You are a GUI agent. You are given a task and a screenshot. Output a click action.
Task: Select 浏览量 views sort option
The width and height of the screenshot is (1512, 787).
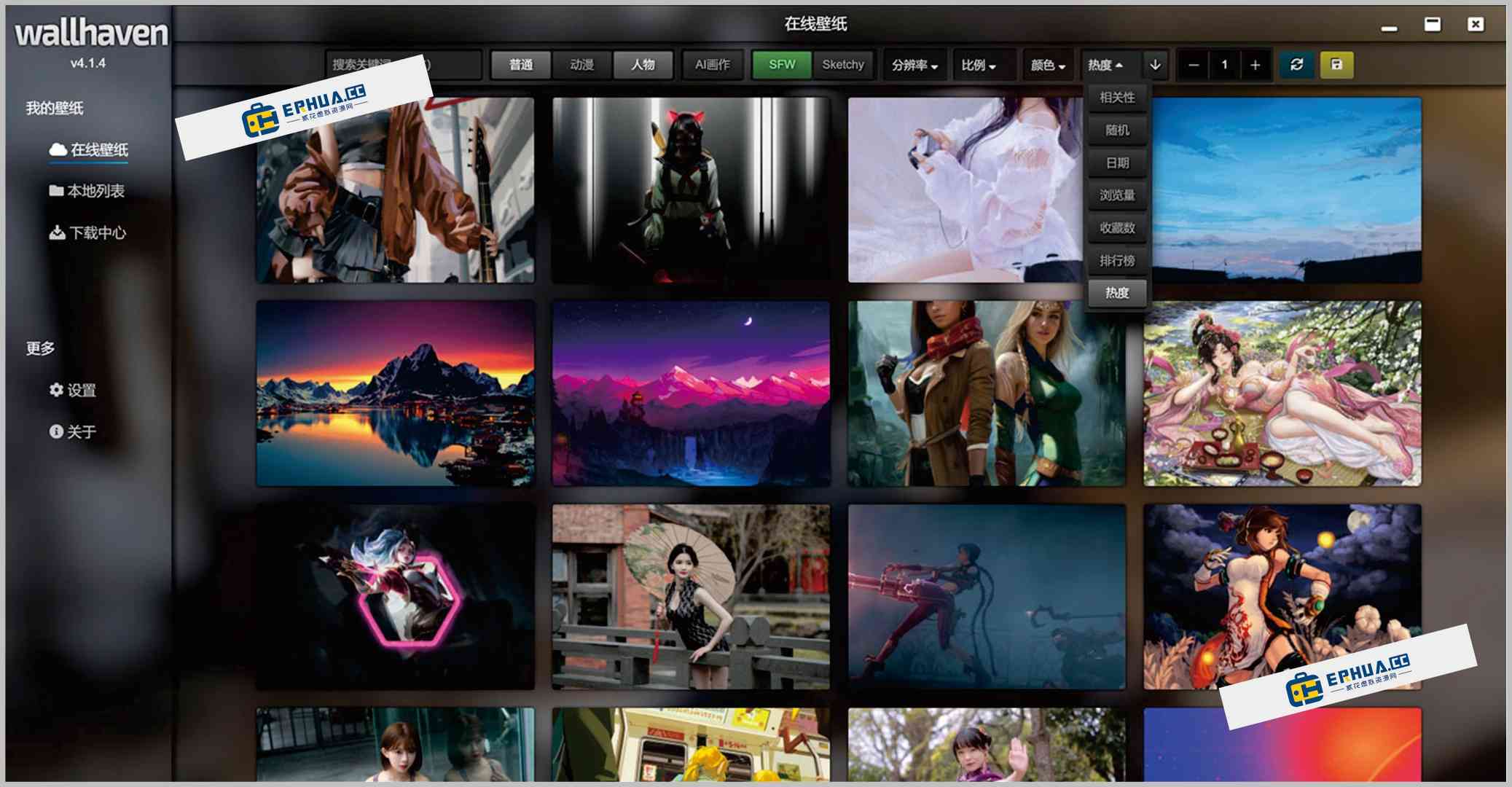1117,195
